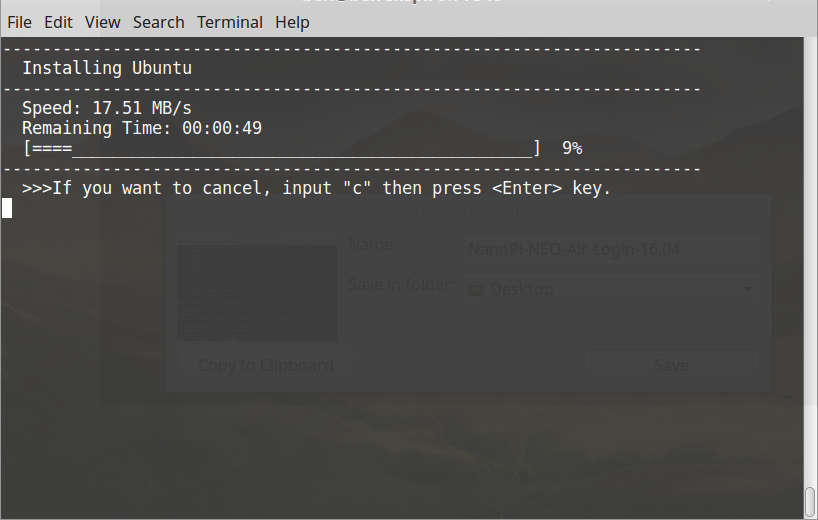This screenshot has height=520, width=818.
Task: Click the "Speed: 17.51 MB/s" line
Action: coord(107,108)
